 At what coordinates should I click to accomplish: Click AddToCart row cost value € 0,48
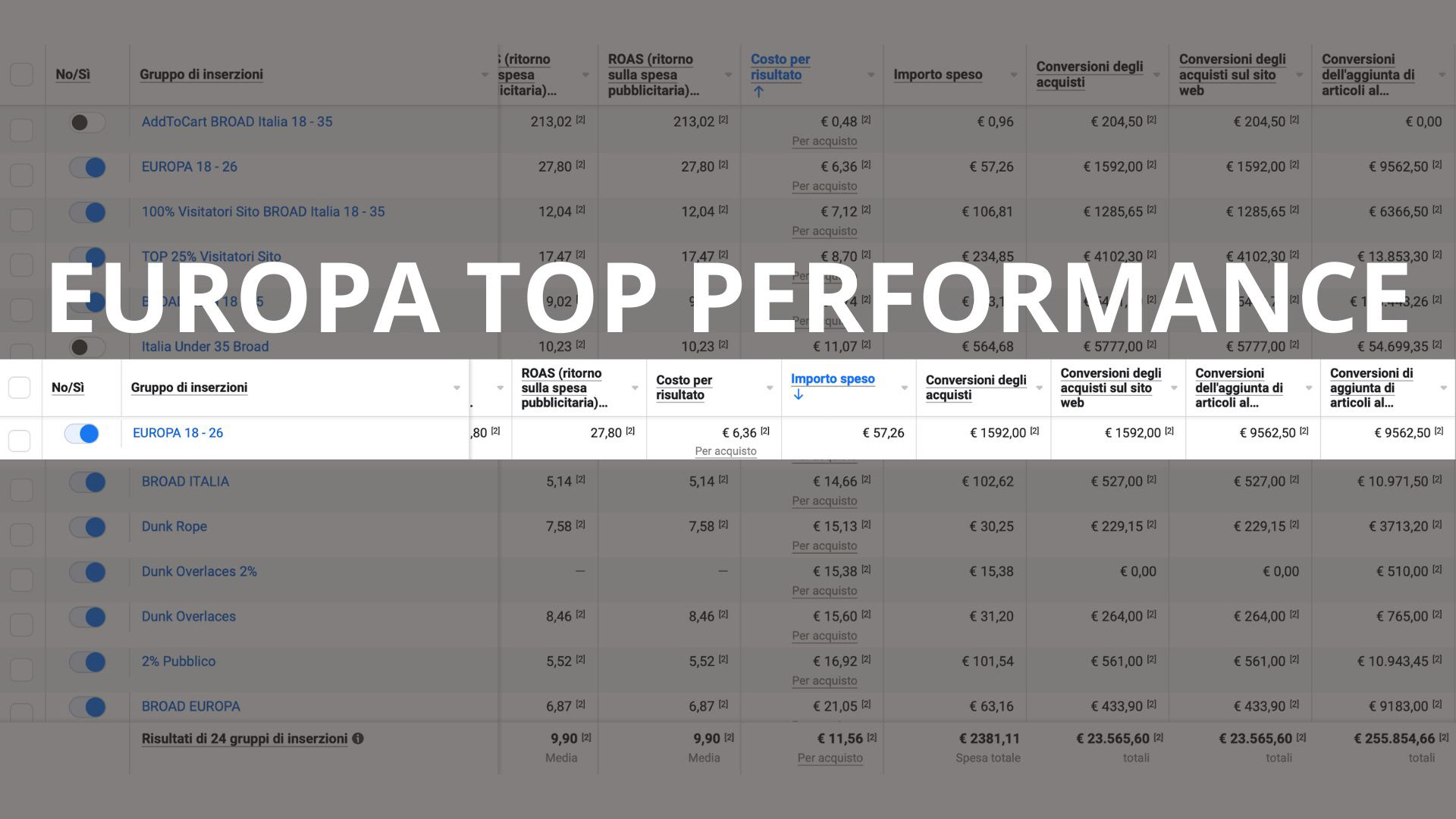pyautogui.click(x=839, y=121)
